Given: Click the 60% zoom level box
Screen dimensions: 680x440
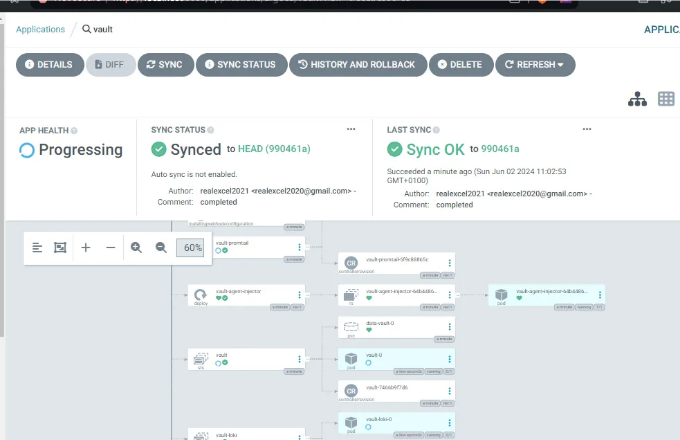Looking at the screenshot, I should point(190,248).
